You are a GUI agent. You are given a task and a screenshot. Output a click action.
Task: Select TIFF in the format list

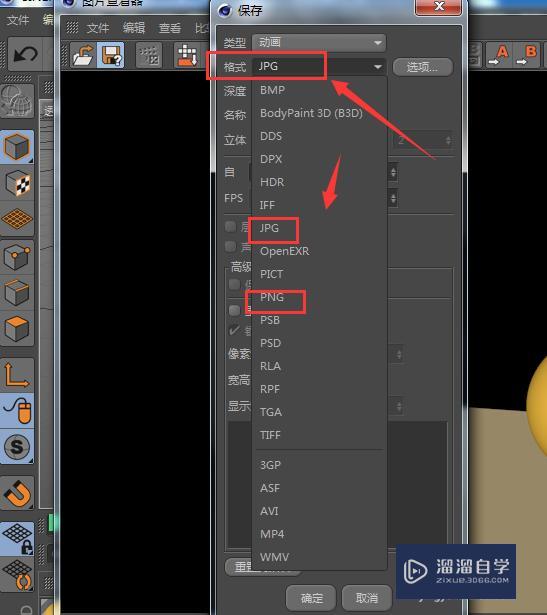pyautogui.click(x=270, y=435)
